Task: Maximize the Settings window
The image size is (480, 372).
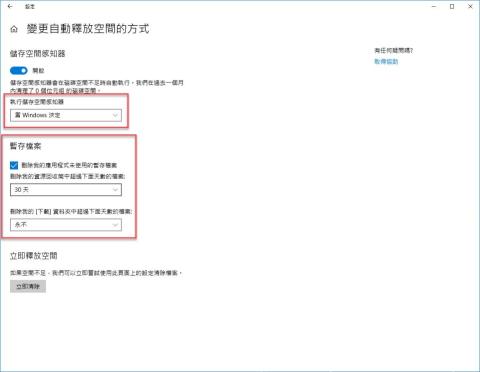Action: [x=452, y=6]
